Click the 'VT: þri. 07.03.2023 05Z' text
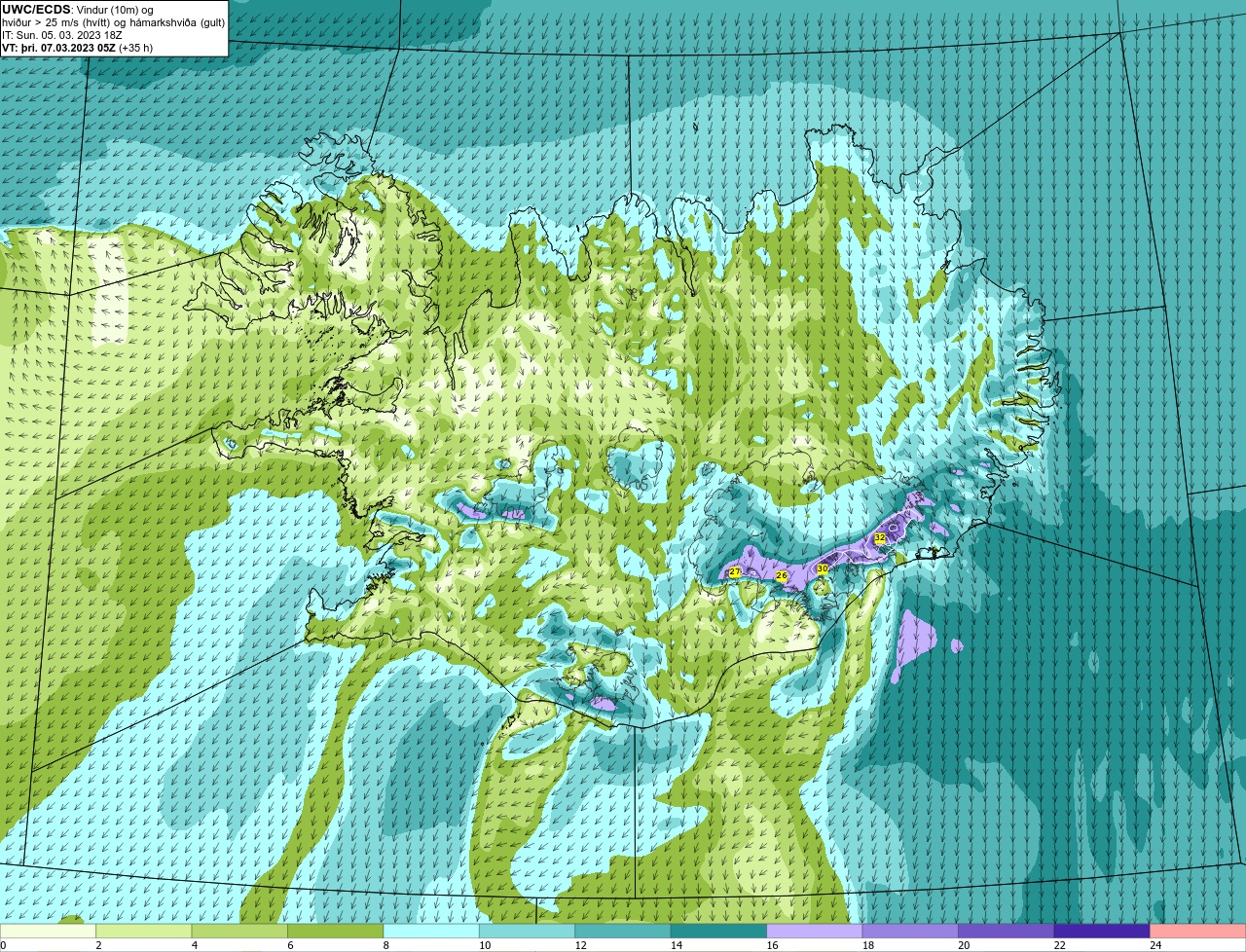This screenshot has width=1246, height=952. pos(57,47)
